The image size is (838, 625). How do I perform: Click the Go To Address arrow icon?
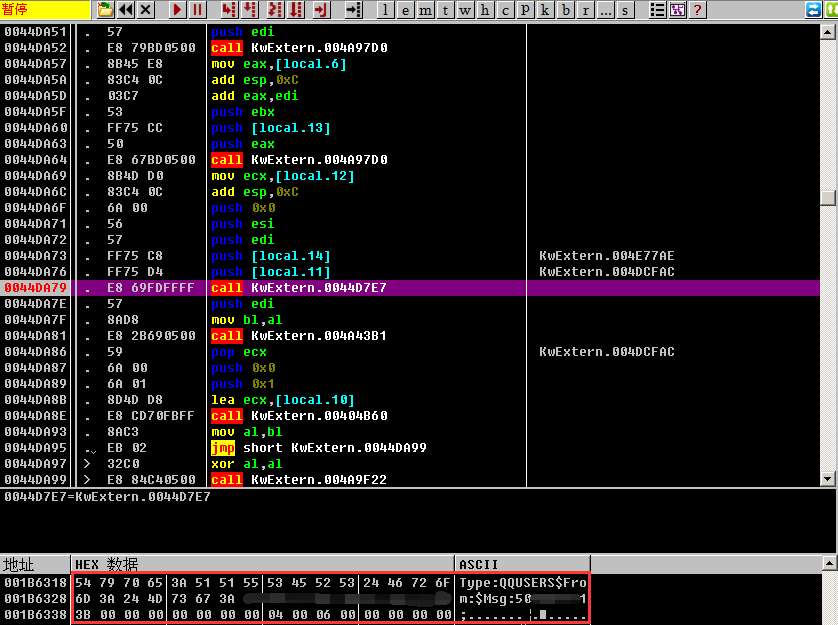tap(352, 10)
